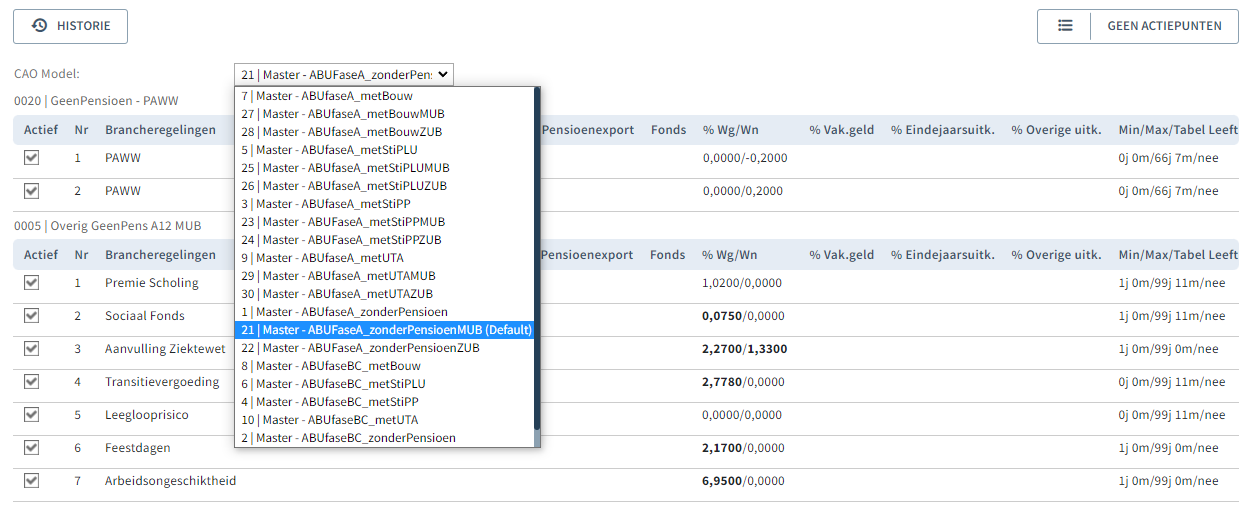Click the Historie button label
This screenshot has height=514, width=1250.
click(x=83, y=26)
